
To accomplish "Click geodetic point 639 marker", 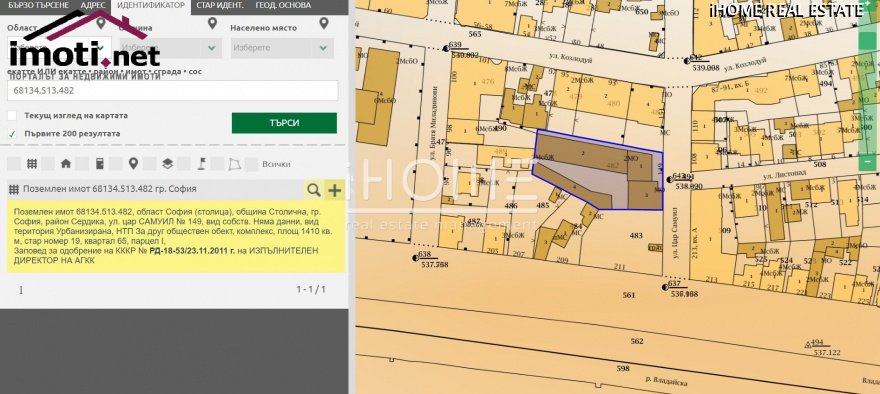I will (x=446, y=48).
